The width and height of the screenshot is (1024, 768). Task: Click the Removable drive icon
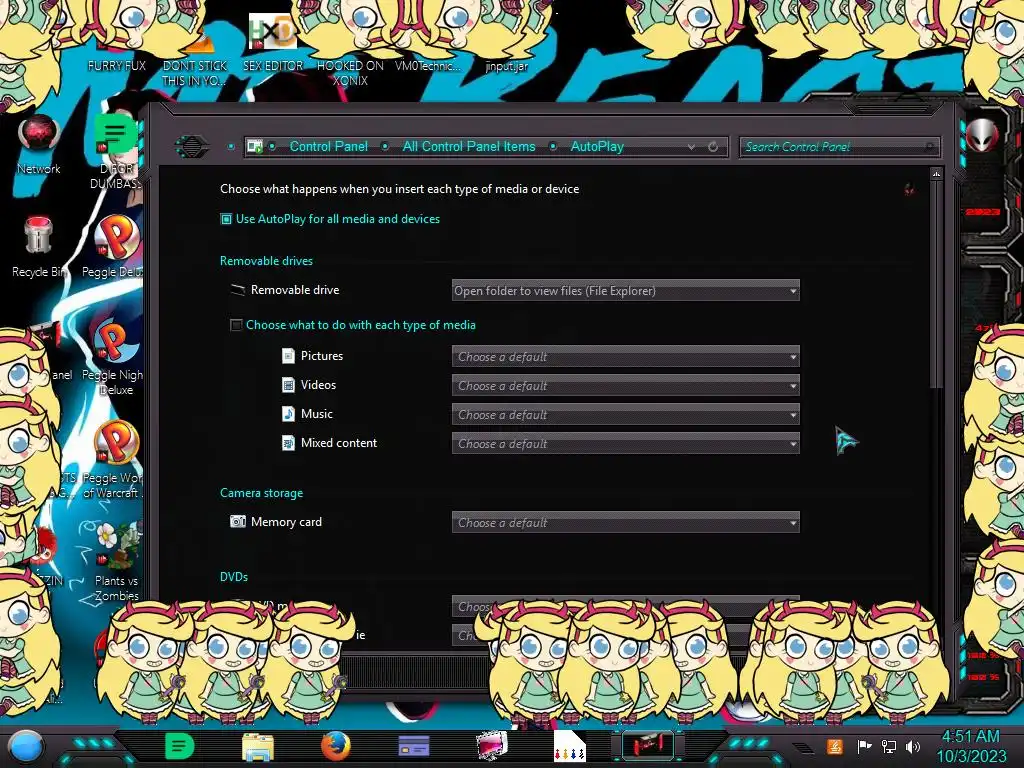click(238, 289)
